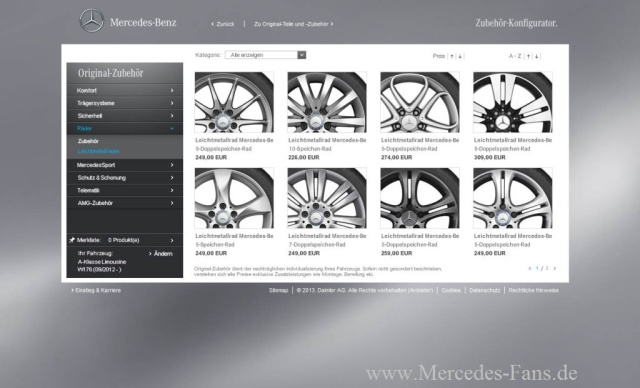Go to next page arrow

[x=555, y=268]
